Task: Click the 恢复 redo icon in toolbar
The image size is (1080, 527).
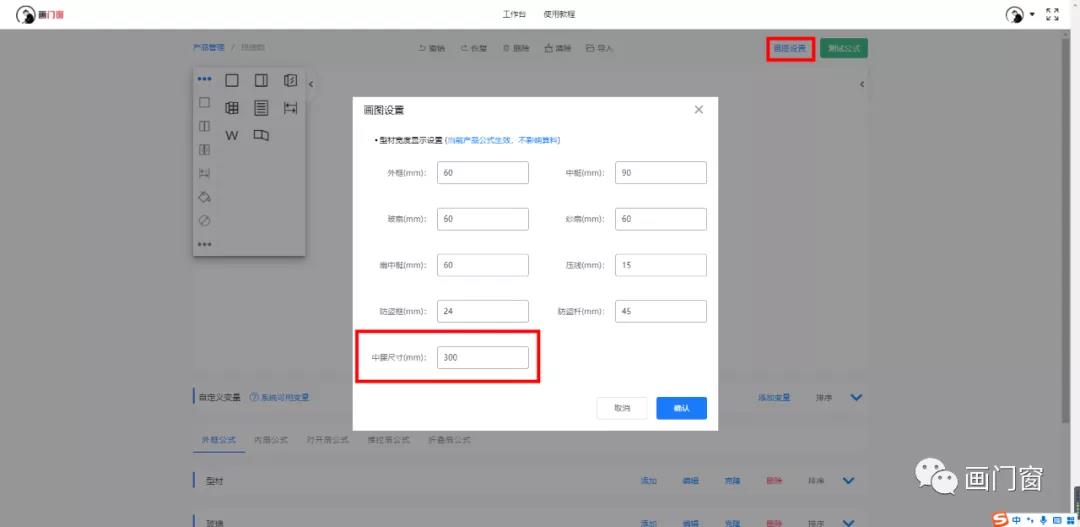Action: coord(464,48)
